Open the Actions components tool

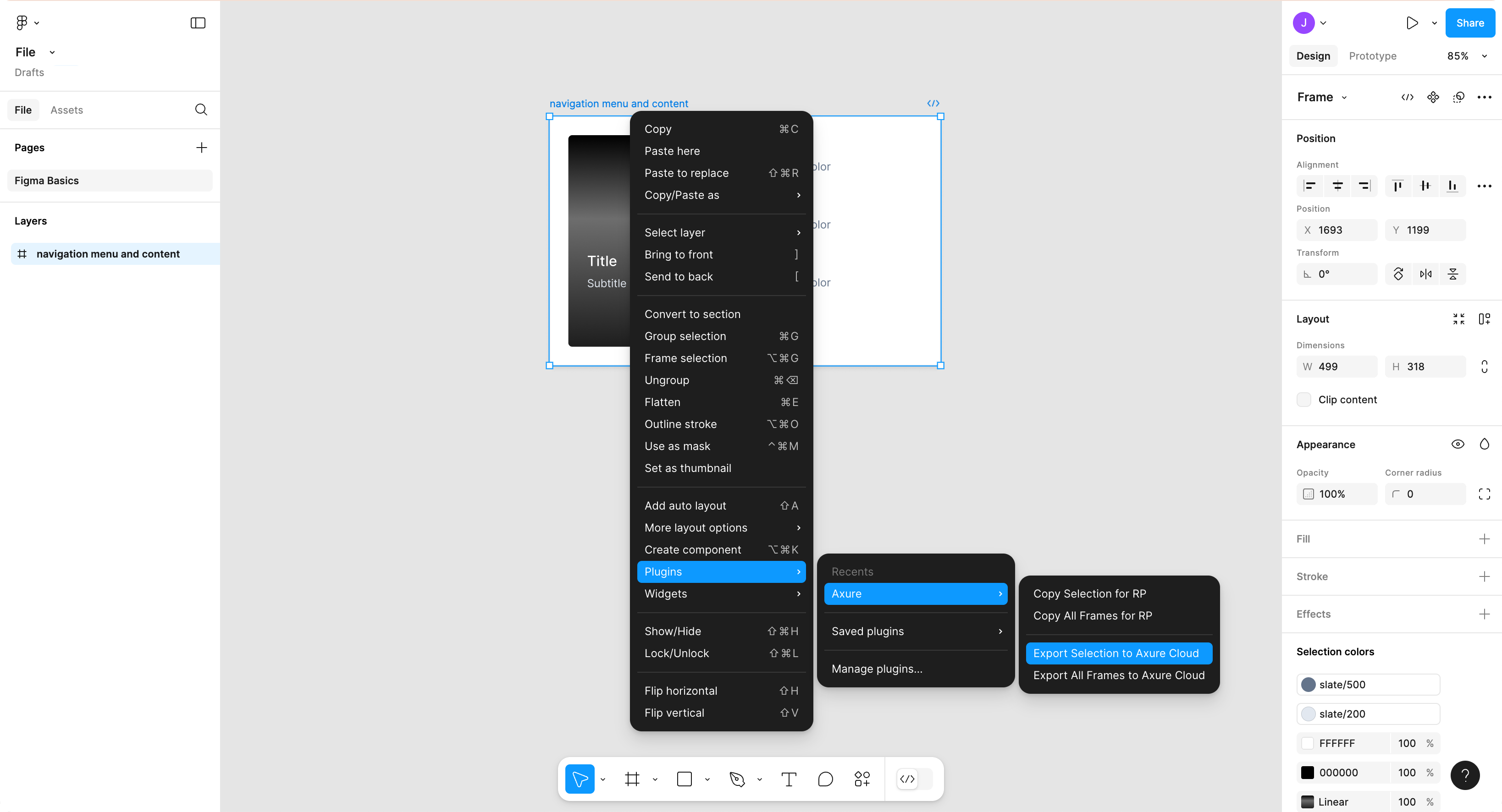coord(862,779)
